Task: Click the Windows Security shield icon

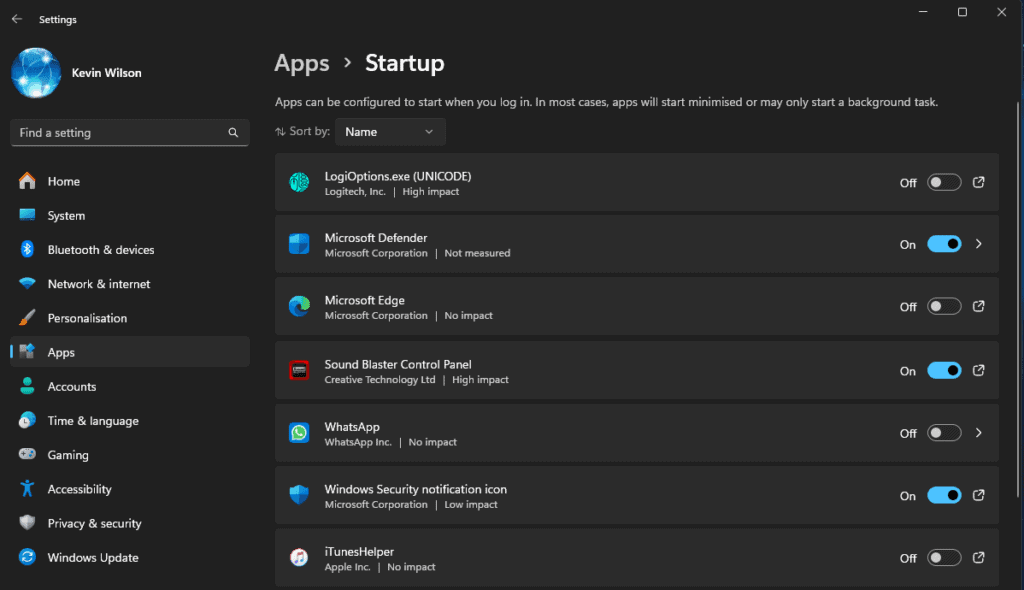Action: click(x=299, y=495)
